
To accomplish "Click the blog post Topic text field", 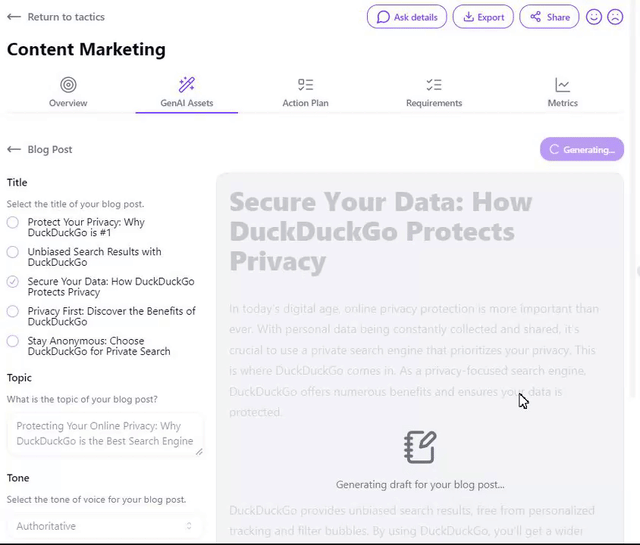I will pyautogui.click(x=104, y=434).
